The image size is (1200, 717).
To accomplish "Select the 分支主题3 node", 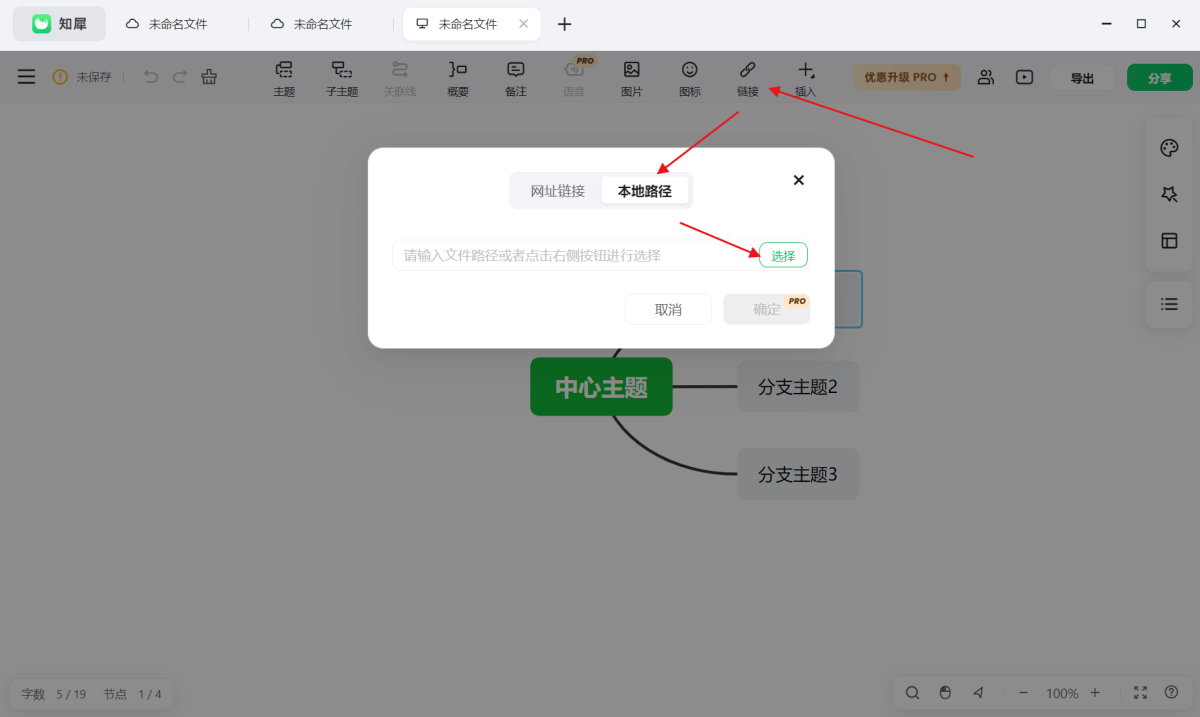I will pyautogui.click(x=798, y=474).
